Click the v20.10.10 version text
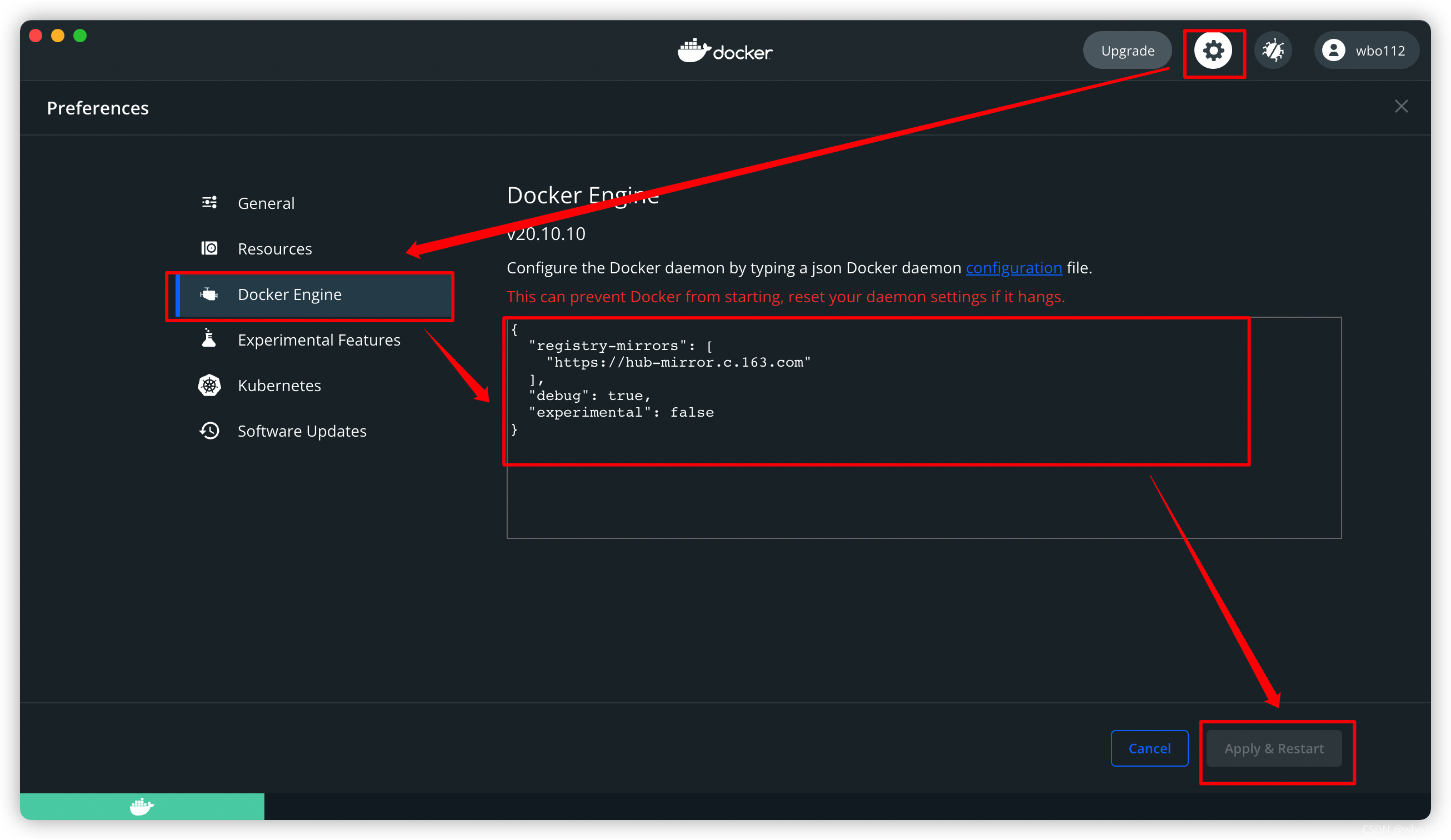Image resolution: width=1451 pixels, height=840 pixels. click(546, 233)
